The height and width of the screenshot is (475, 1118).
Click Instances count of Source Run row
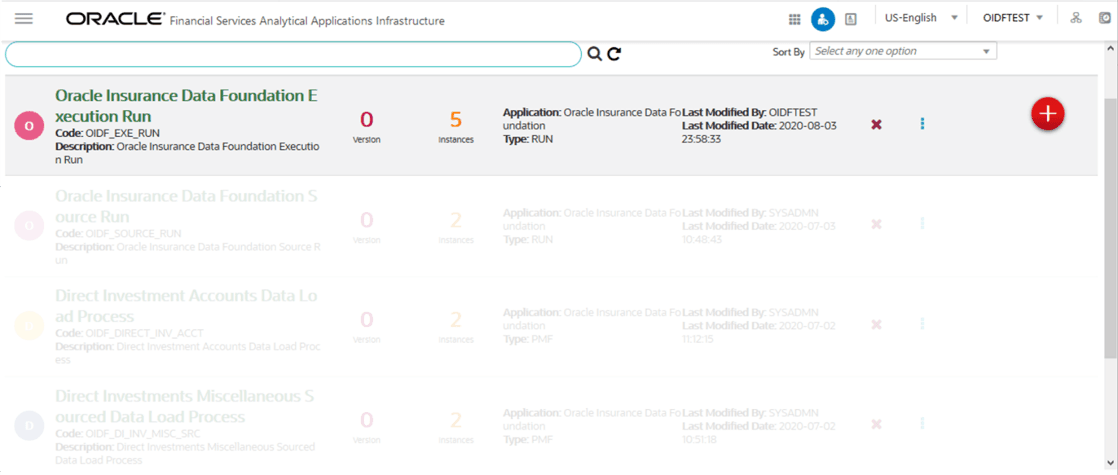[x=456, y=220]
